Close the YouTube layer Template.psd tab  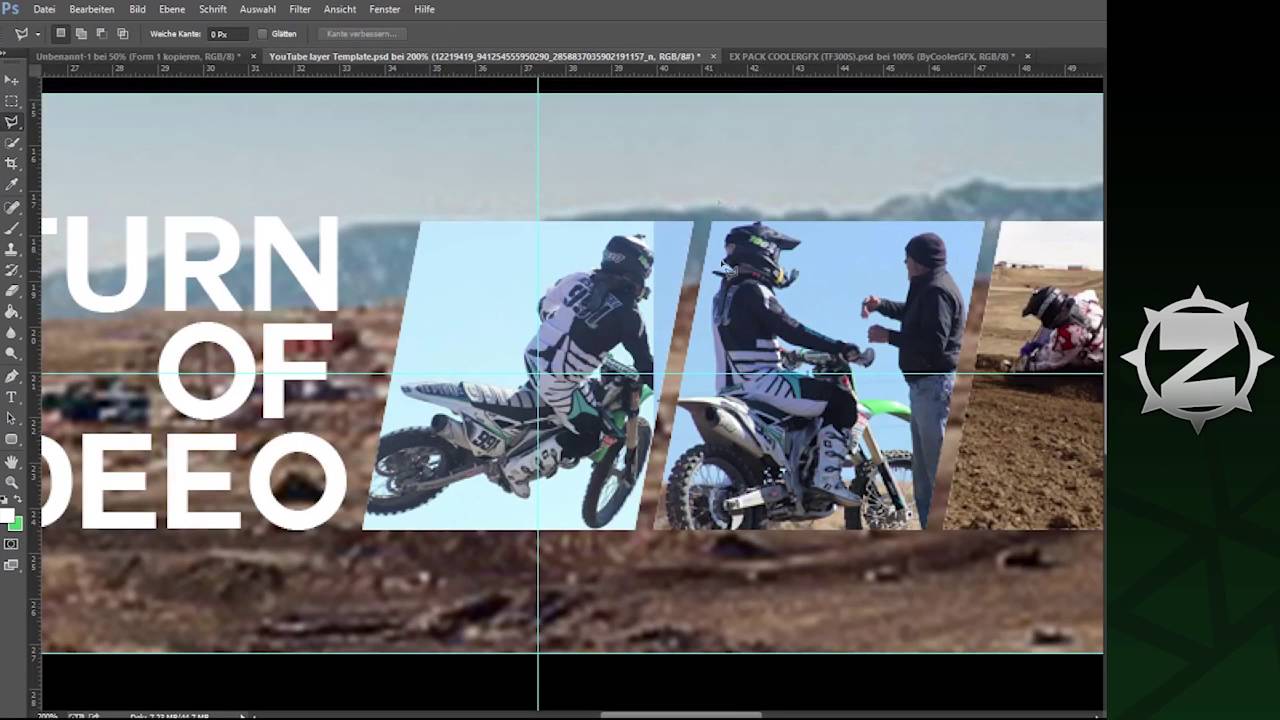coord(713,57)
